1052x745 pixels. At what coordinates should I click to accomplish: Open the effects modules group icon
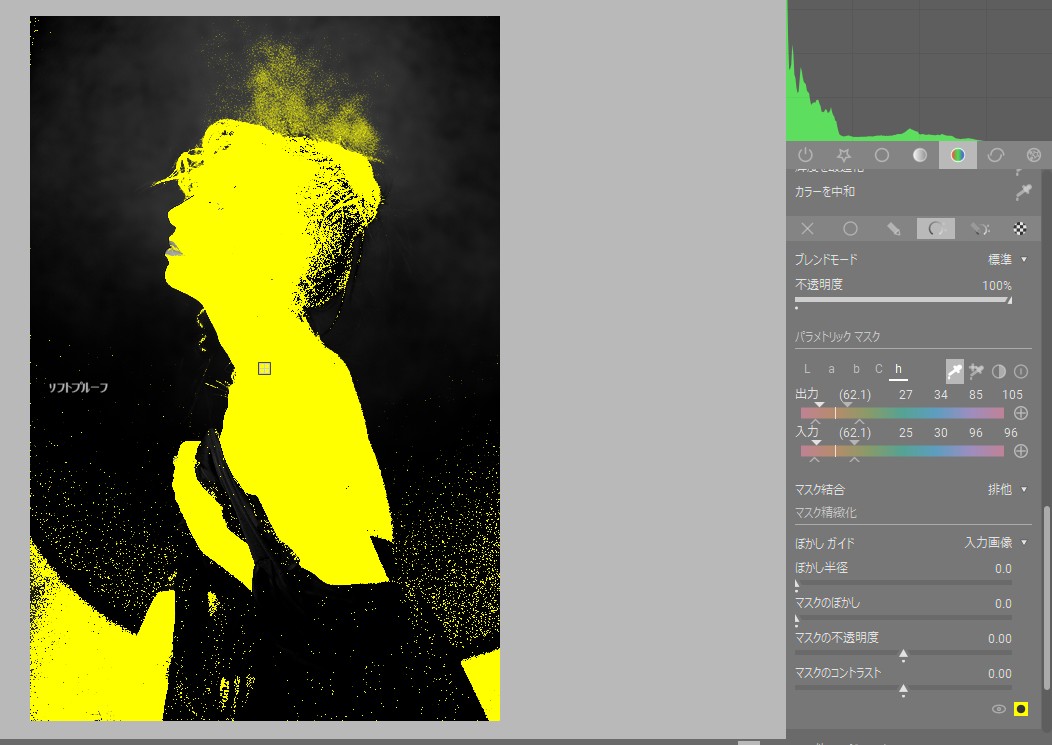[x=1033, y=155]
